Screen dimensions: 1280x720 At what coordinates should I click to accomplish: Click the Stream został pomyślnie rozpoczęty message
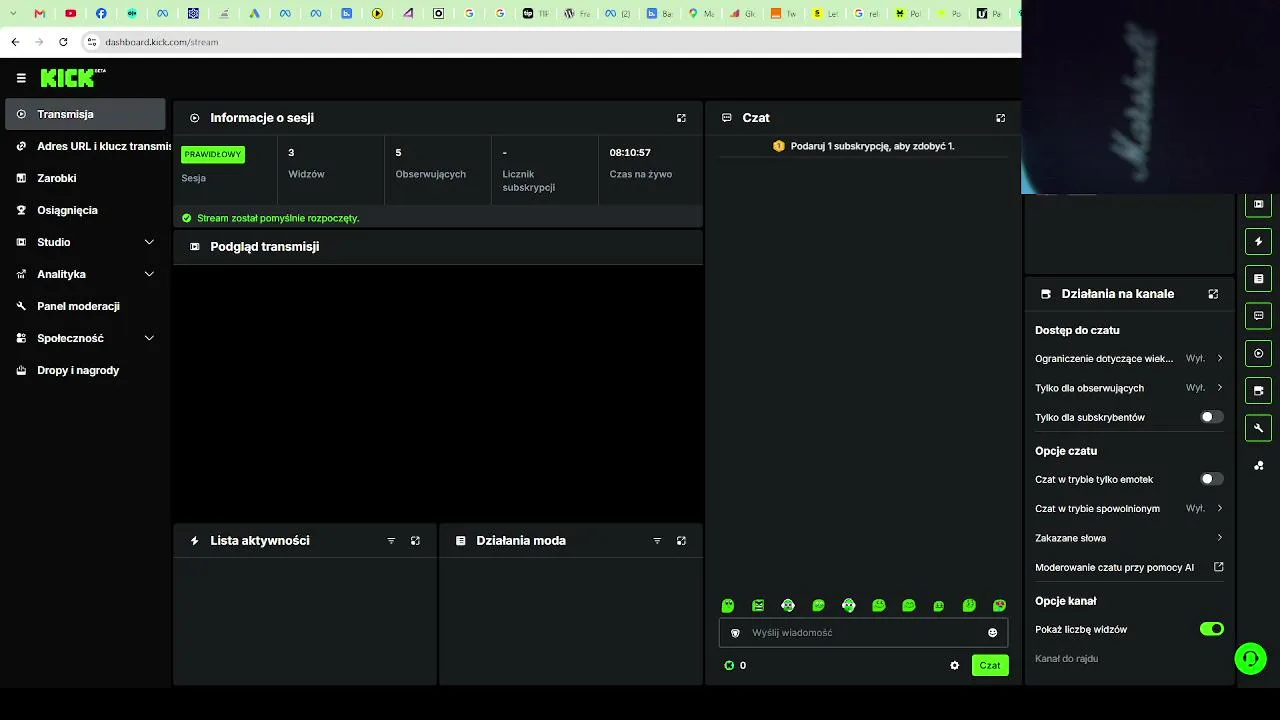(278, 218)
